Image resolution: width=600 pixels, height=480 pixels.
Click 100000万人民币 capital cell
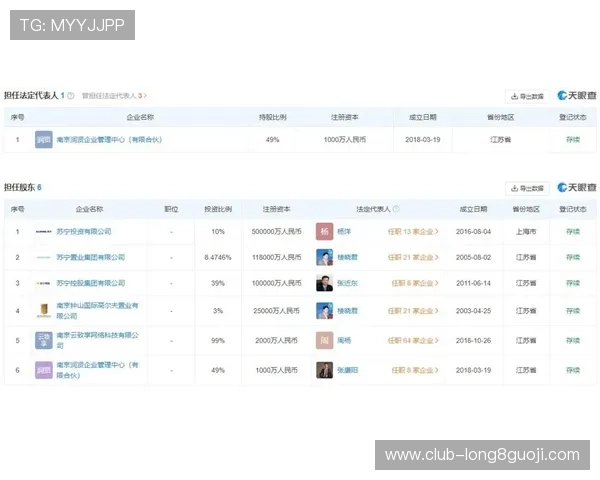tap(276, 283)
